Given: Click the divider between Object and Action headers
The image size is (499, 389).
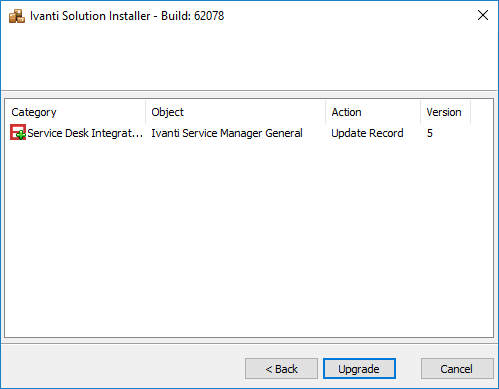Looking at the screenshot, I should [326, 112].
